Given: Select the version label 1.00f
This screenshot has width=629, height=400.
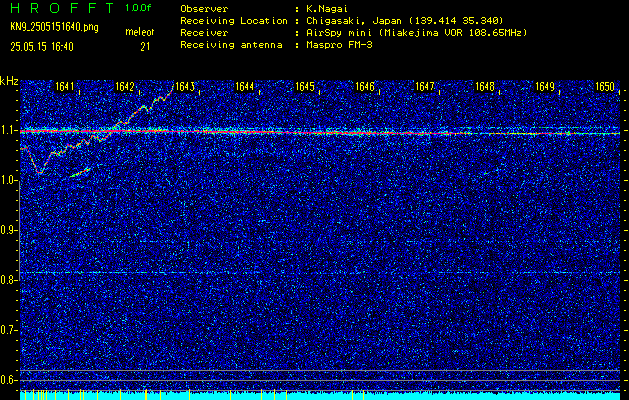Looking at the screenshot, I should click(138, 8).
